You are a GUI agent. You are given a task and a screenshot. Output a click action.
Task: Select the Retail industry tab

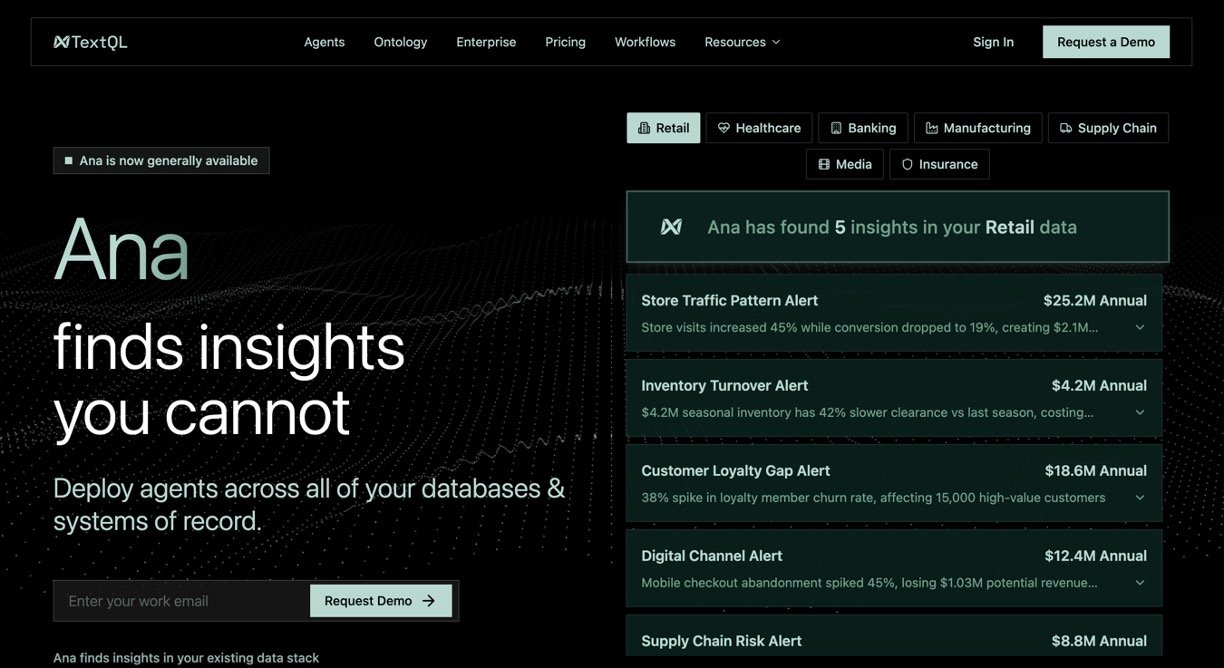pyautogui.click(x=663, y=128)
